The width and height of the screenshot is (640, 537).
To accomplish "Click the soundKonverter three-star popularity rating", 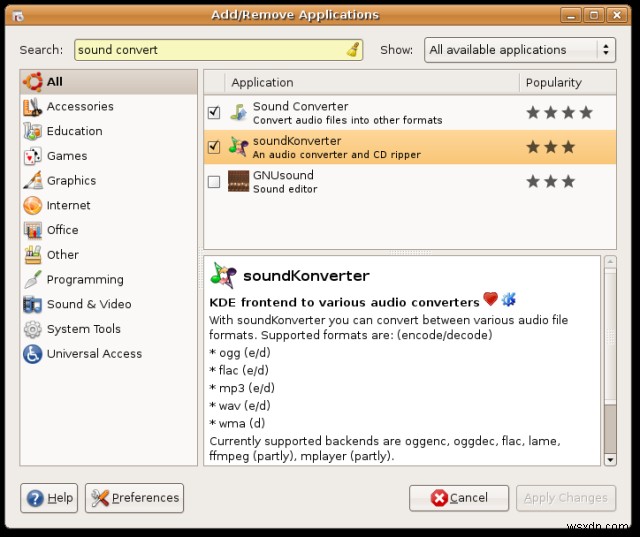I will click(x=550, y=147).
